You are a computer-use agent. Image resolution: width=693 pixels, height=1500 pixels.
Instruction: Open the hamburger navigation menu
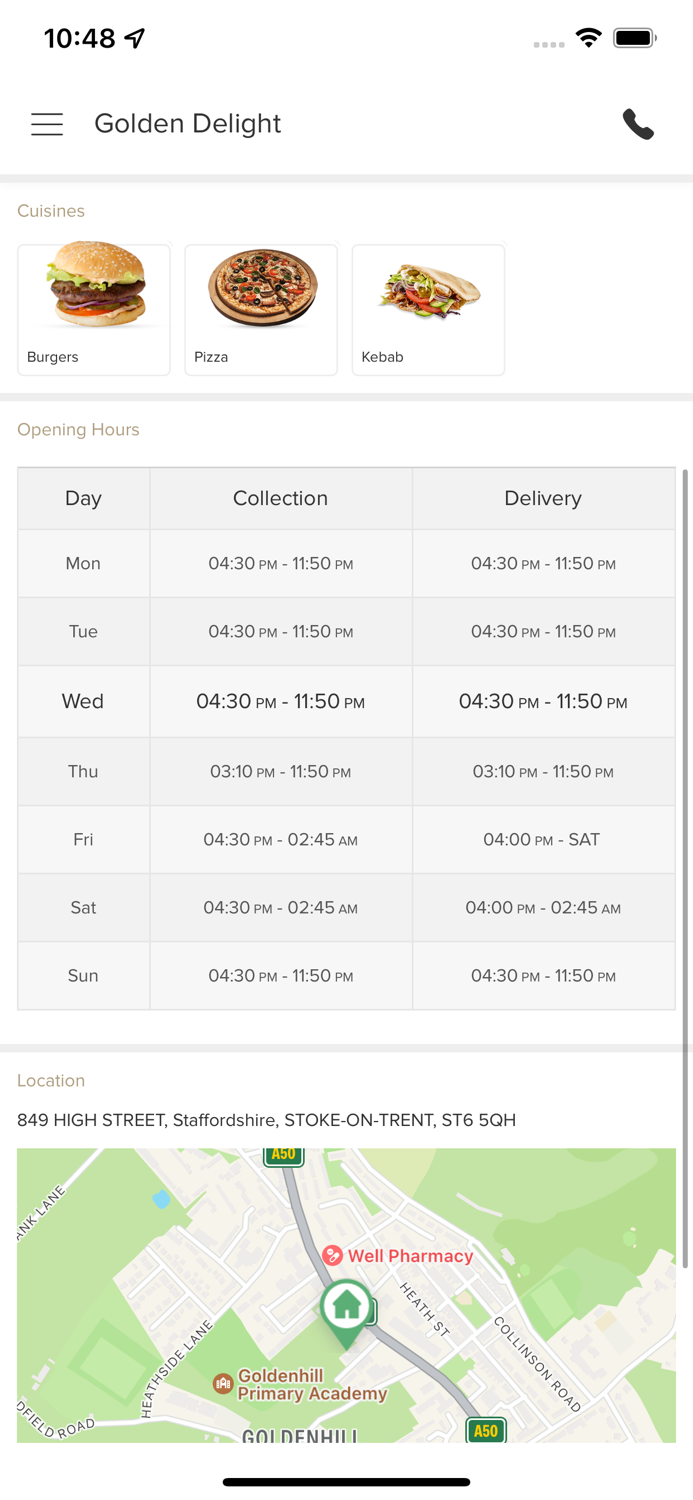coord(47,124)
